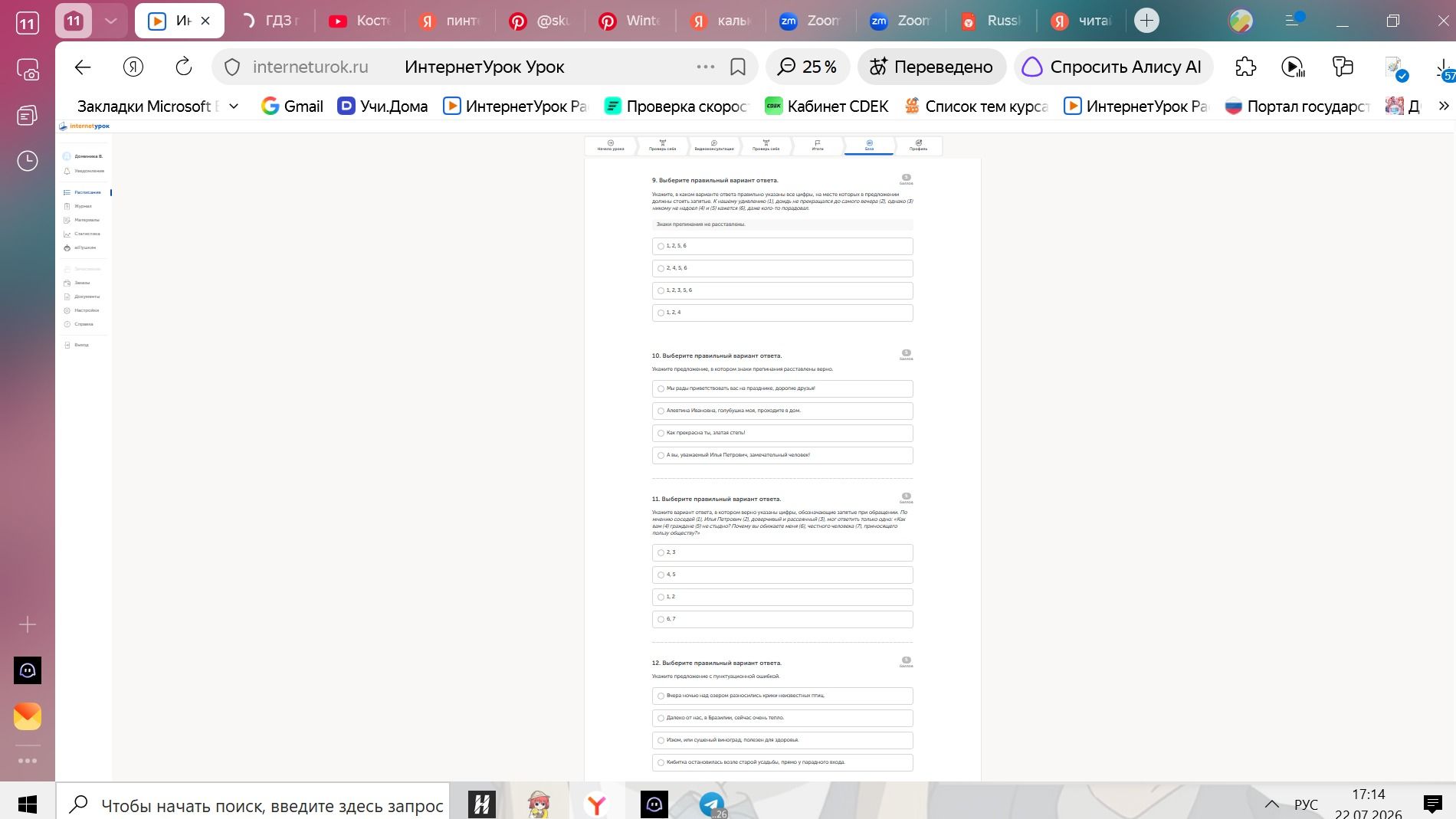
Task: Choose 'Мы рады приветствовать вас' option
Action: 782,388
